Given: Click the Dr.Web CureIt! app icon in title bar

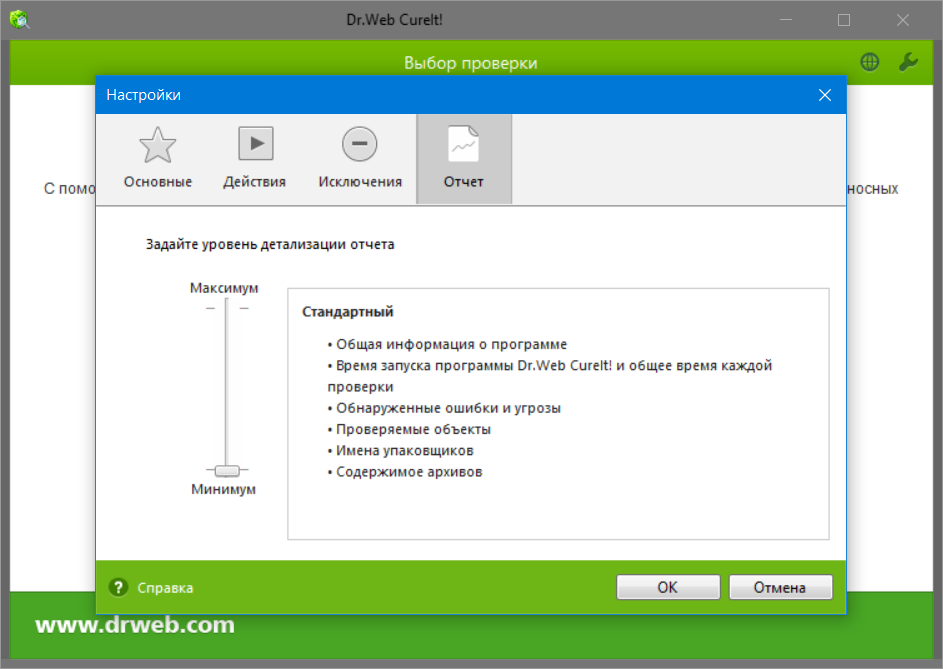Looking at the screenshot, I should pyautogui.click(x=20, y=19).
